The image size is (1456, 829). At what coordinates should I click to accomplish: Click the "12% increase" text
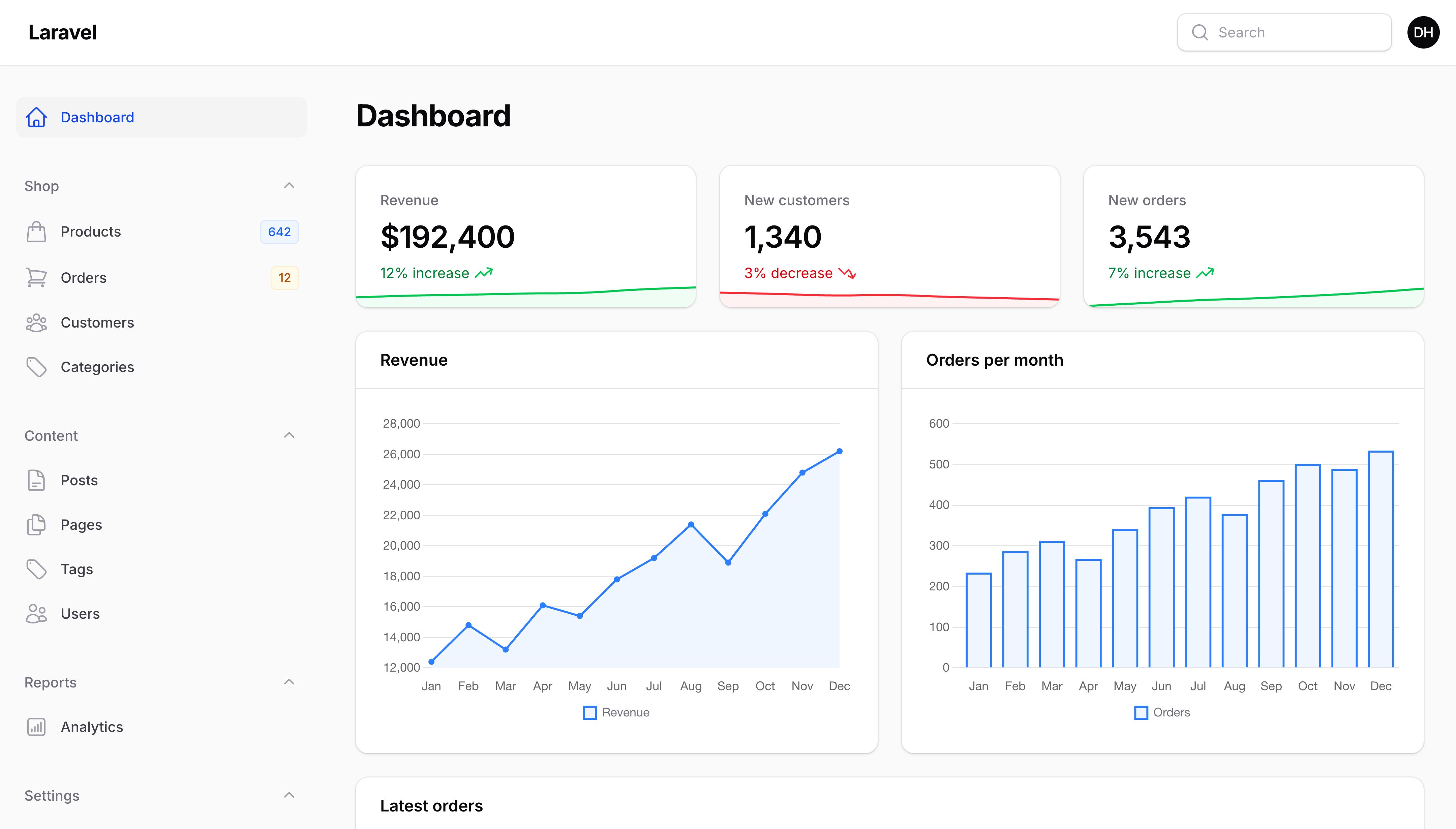click(x=425, y=273)
